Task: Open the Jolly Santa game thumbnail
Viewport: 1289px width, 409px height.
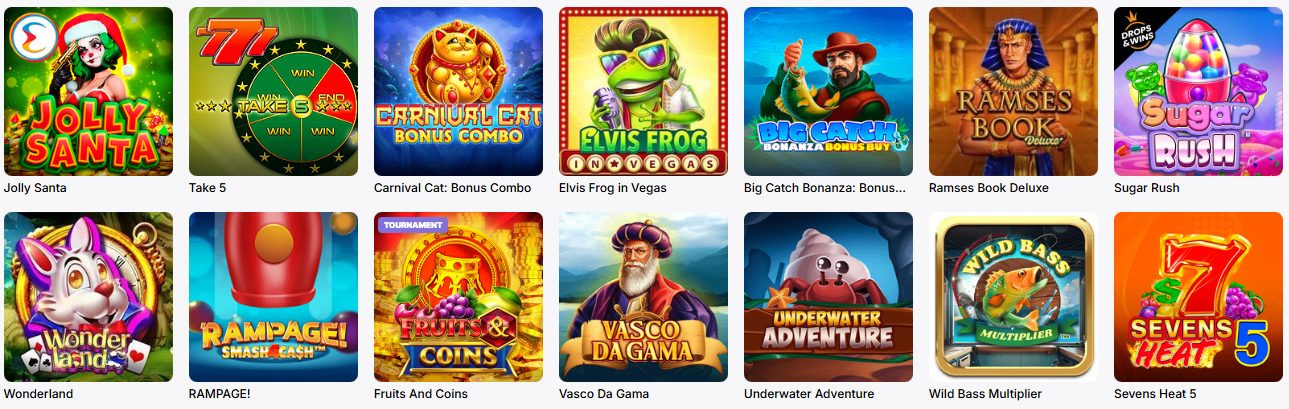Action: tap(88, 91)
